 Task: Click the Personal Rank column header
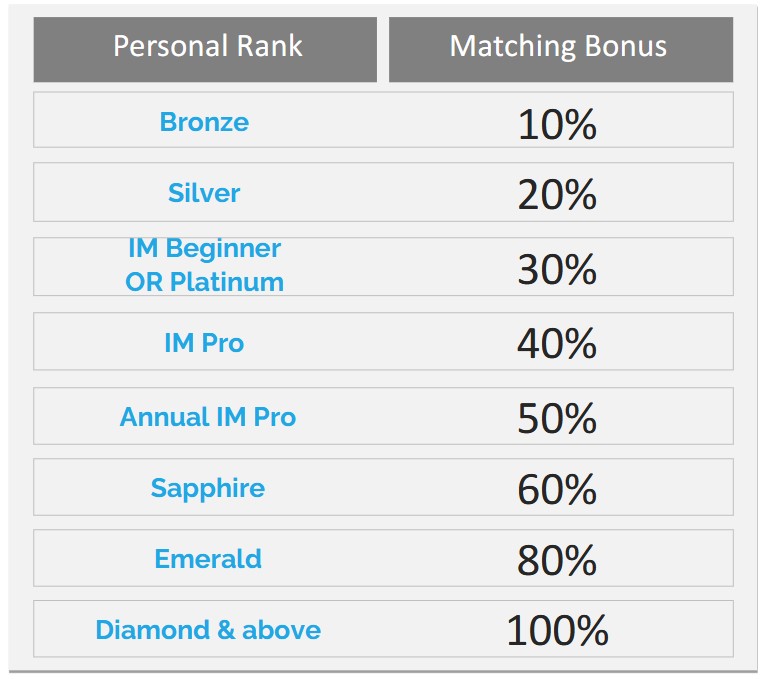click(205, 49)
